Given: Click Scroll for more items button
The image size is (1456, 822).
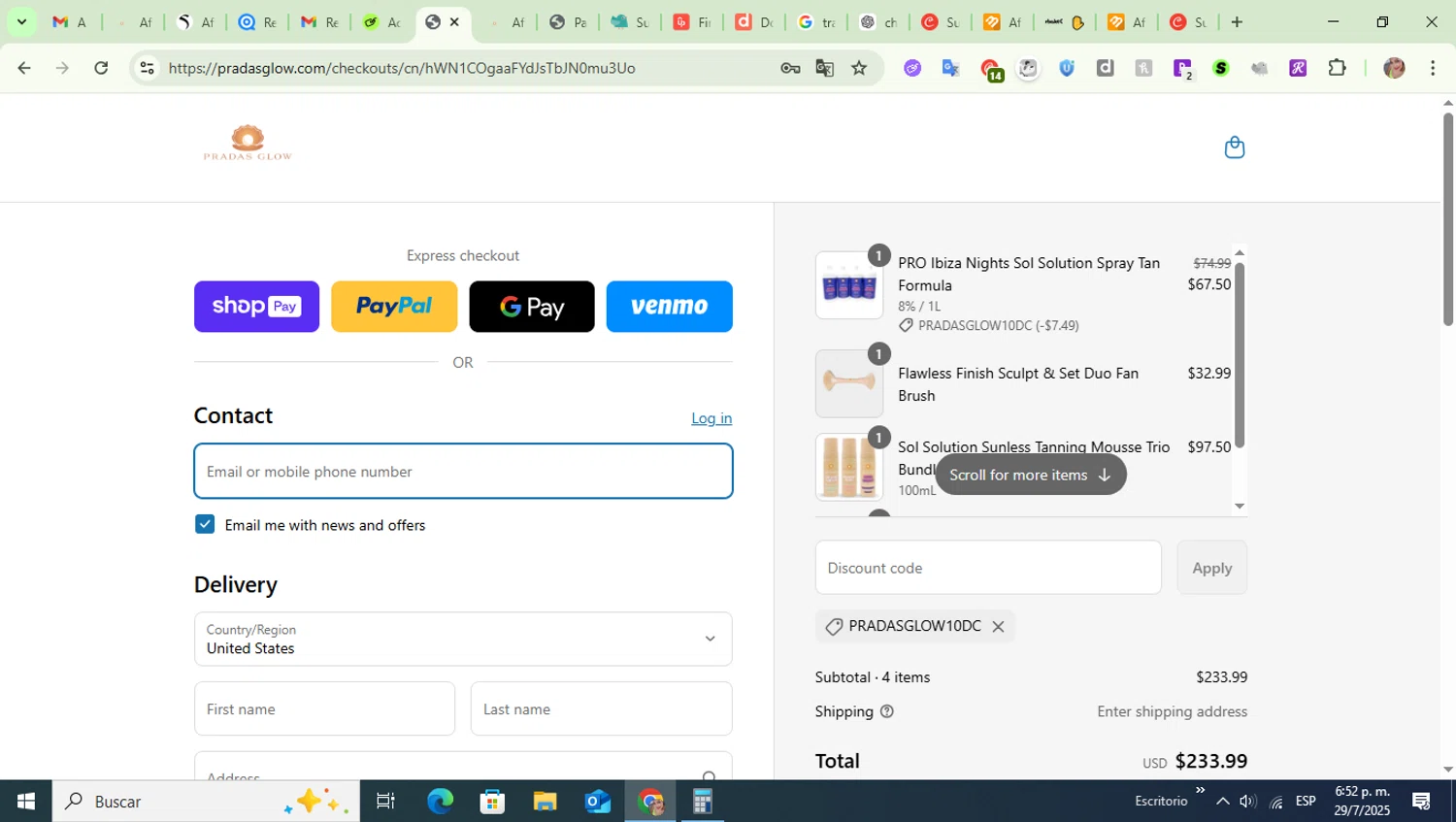Looking at the screenshot, I should 1031,475.
